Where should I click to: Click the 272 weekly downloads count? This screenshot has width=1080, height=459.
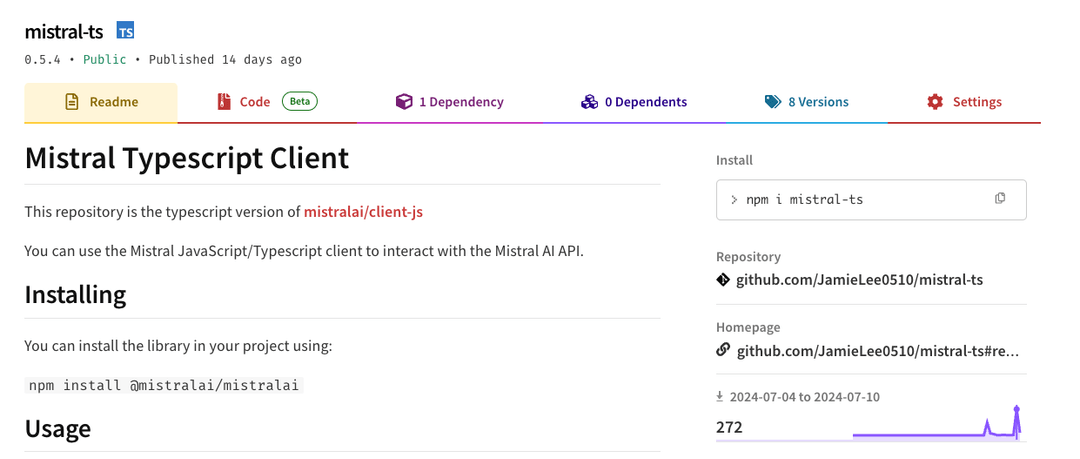click(x=729, y=427)
